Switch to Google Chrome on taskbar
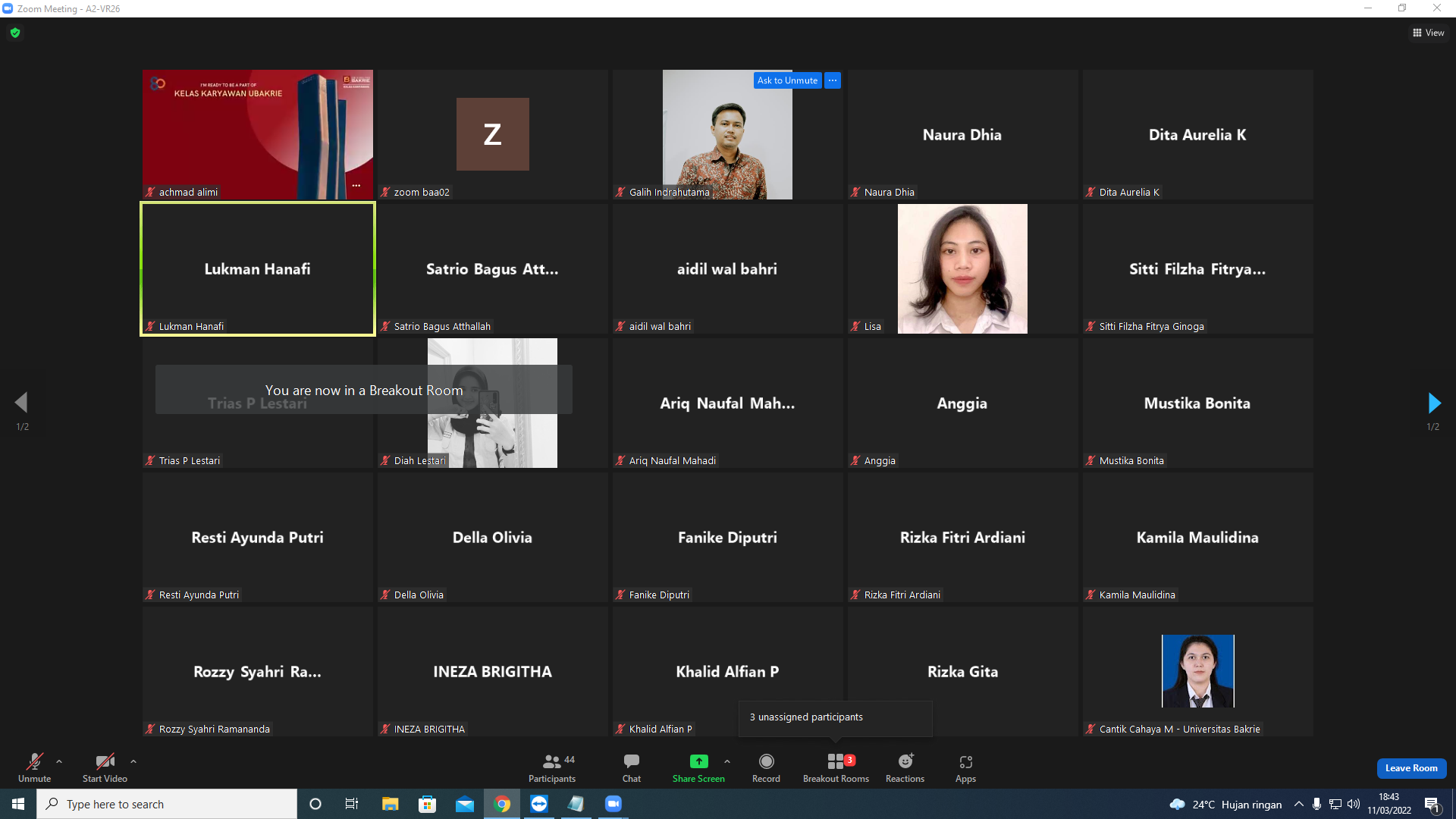Viewport: 1456px width, 819px height. click(502, 804)
